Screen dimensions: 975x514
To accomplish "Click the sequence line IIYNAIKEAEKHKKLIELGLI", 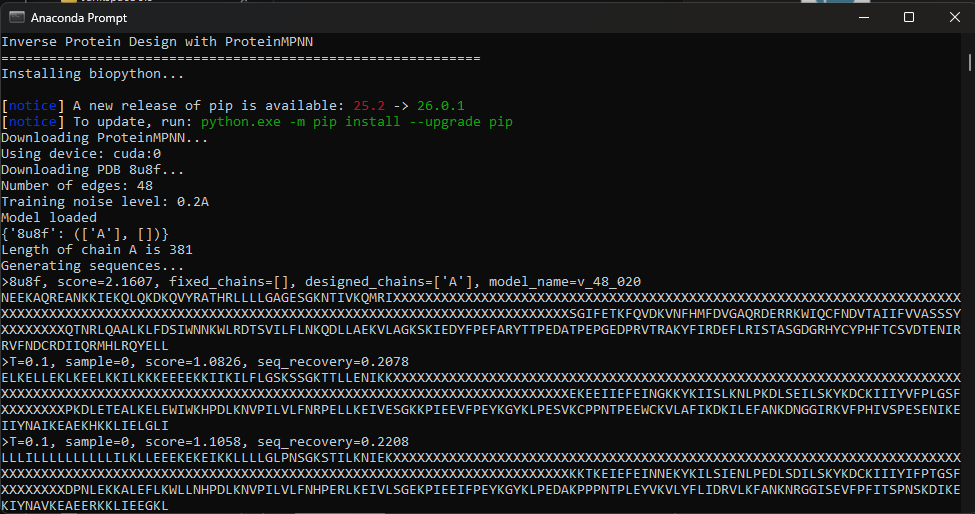I will click(85, 426).
